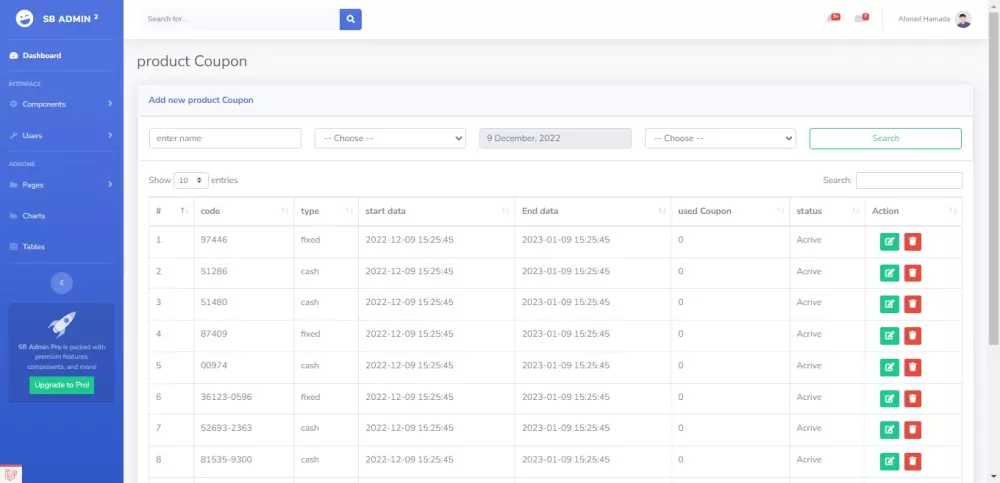Delete coupon with code 97446
The image size is (1000, 483).
913,242
